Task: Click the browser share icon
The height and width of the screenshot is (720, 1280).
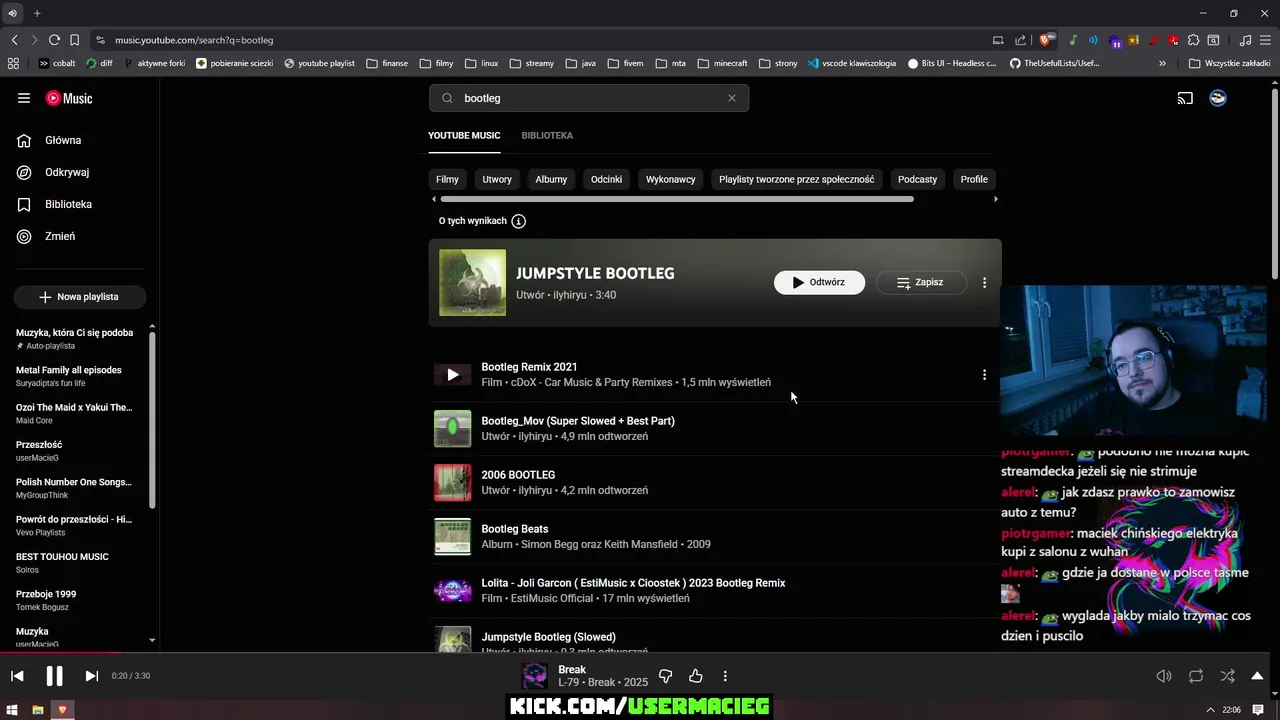Action: 1020,40
